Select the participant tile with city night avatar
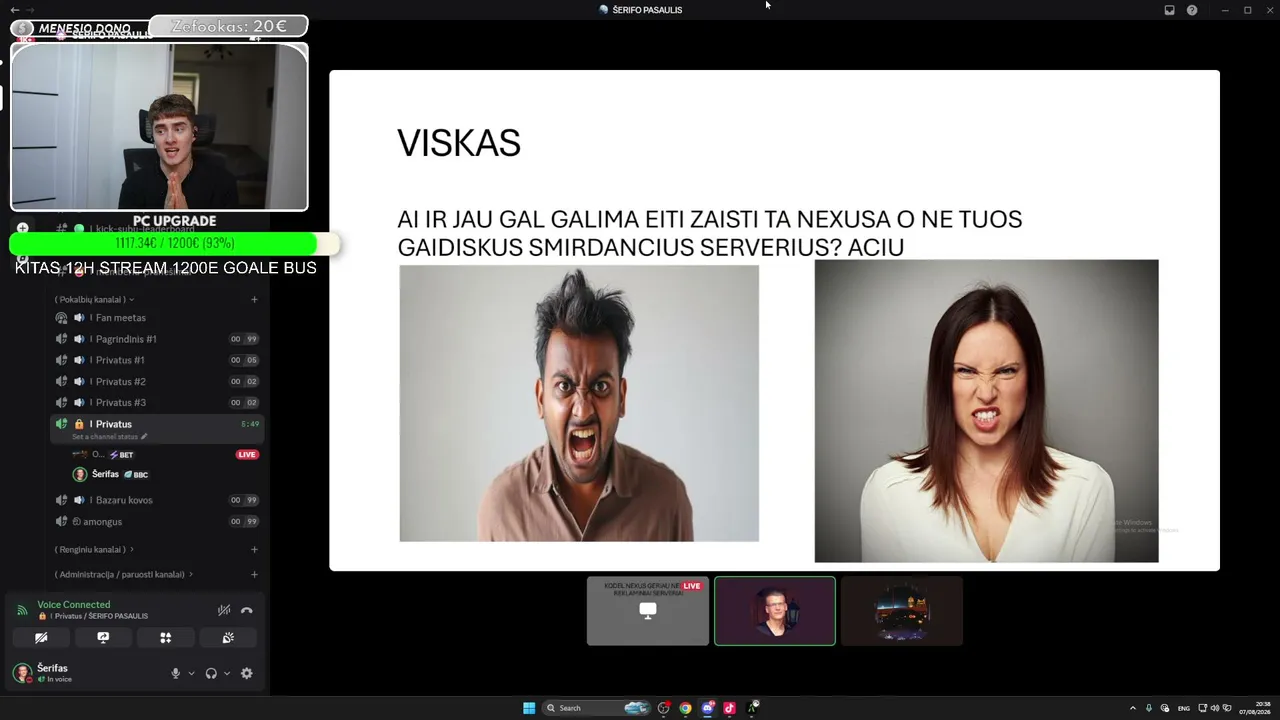This screenshot has height=720, width=1280. click(x=902, y=611)
